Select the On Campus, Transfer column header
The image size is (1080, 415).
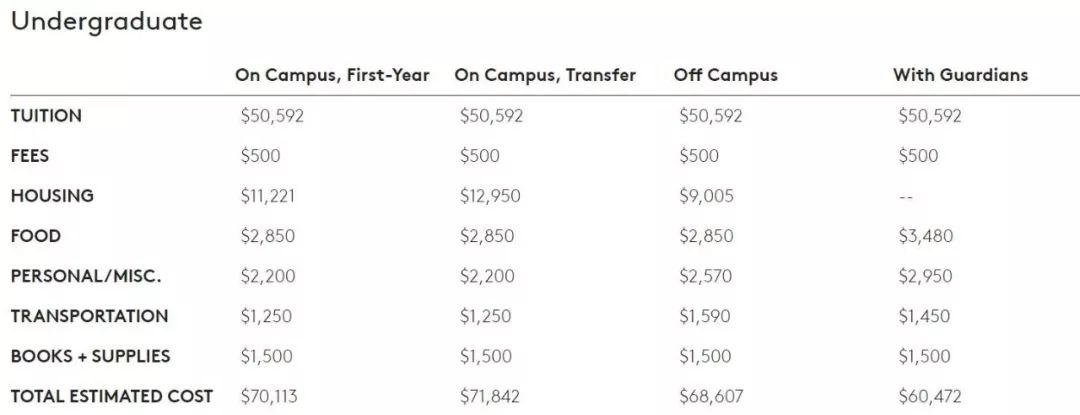point(545,75)
